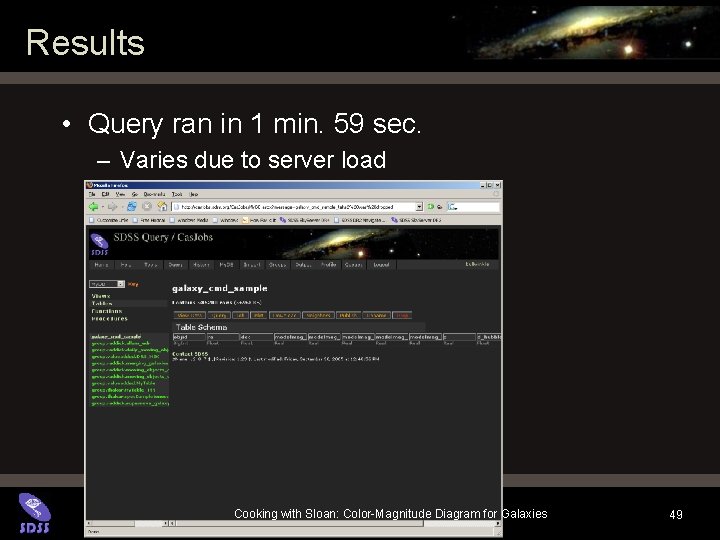Image resolution: width=720 pixels, height=540 pixels.
Task: Click the Table Schema heading
Action: tap(202, 327)
